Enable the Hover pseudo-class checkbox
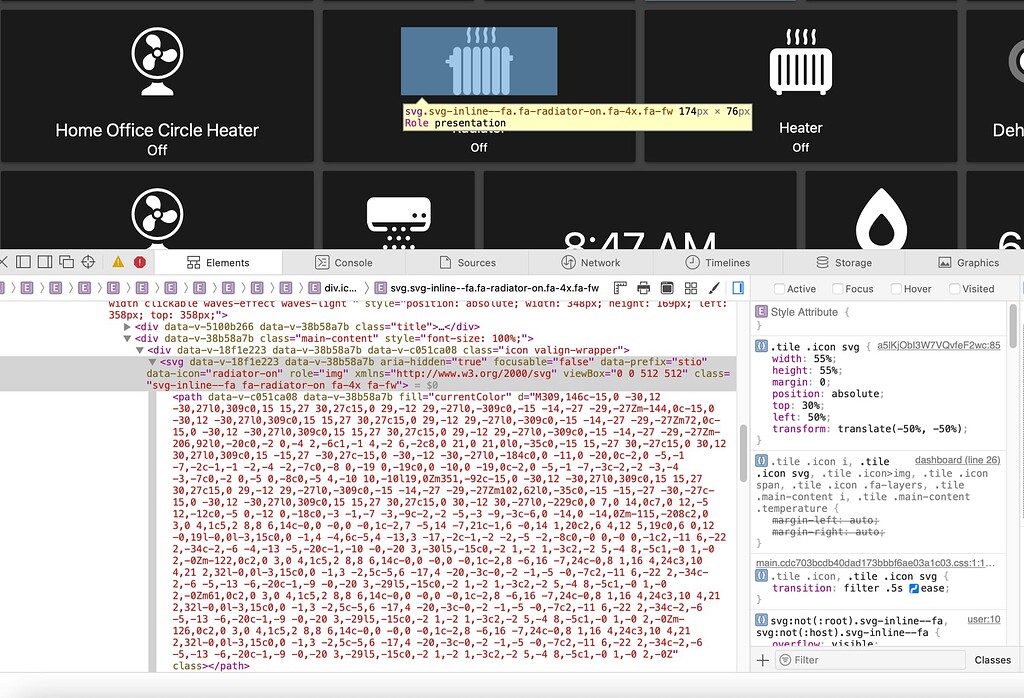Screen dimensions: 1024x698 click(895, 289)
